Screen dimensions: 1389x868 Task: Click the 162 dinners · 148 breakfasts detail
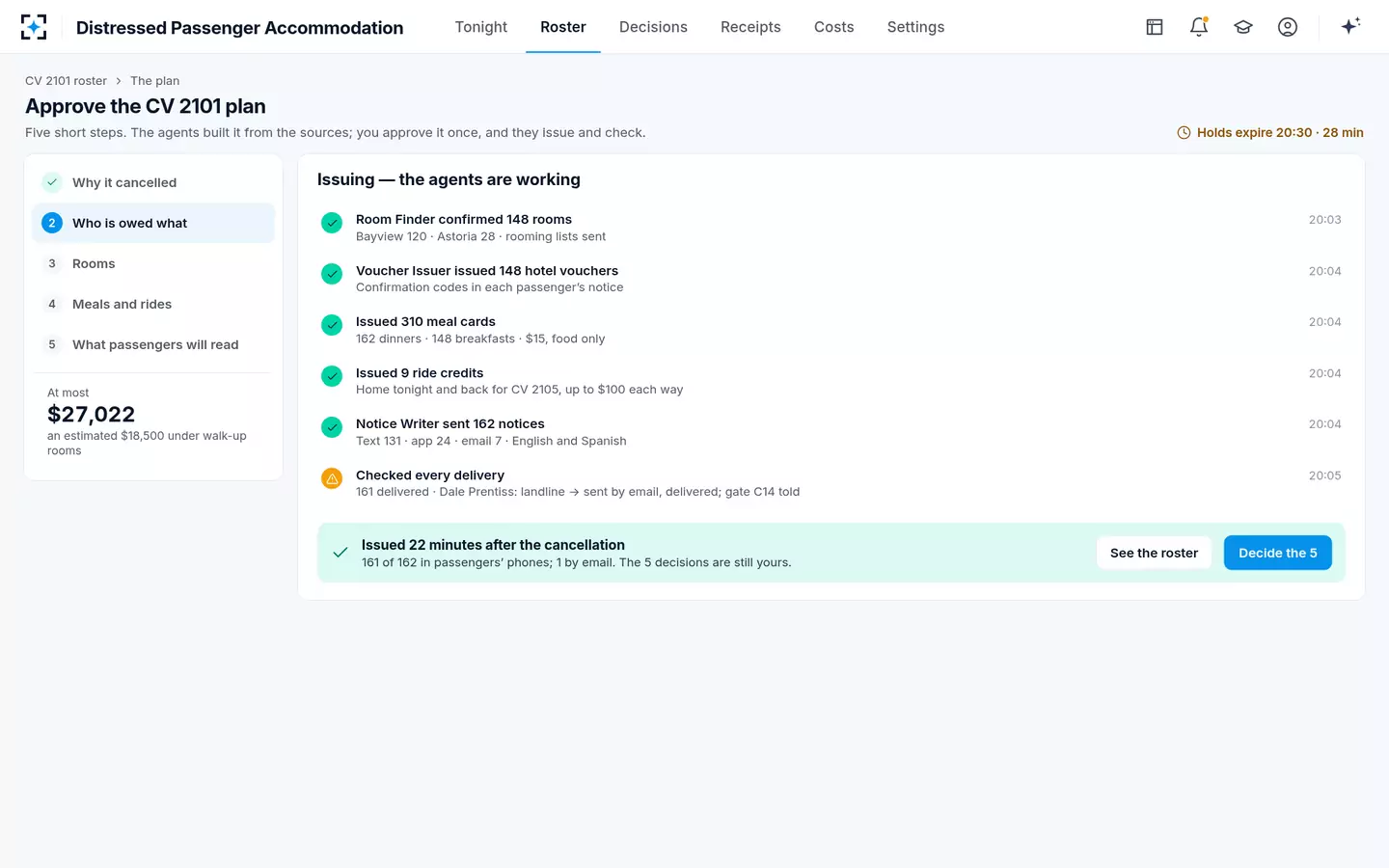pos(480,339)
